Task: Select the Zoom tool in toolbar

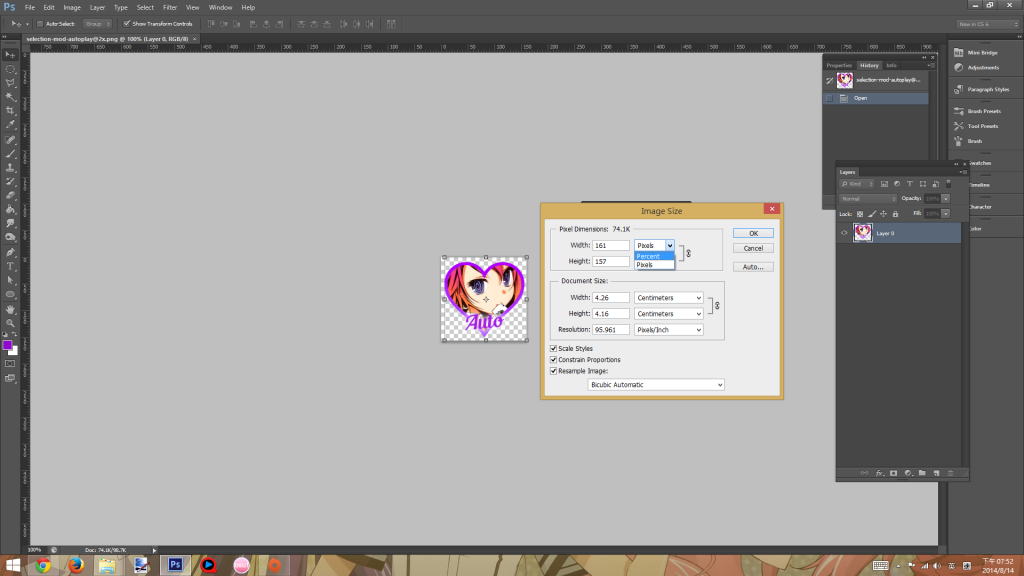Action: (10, 323)
